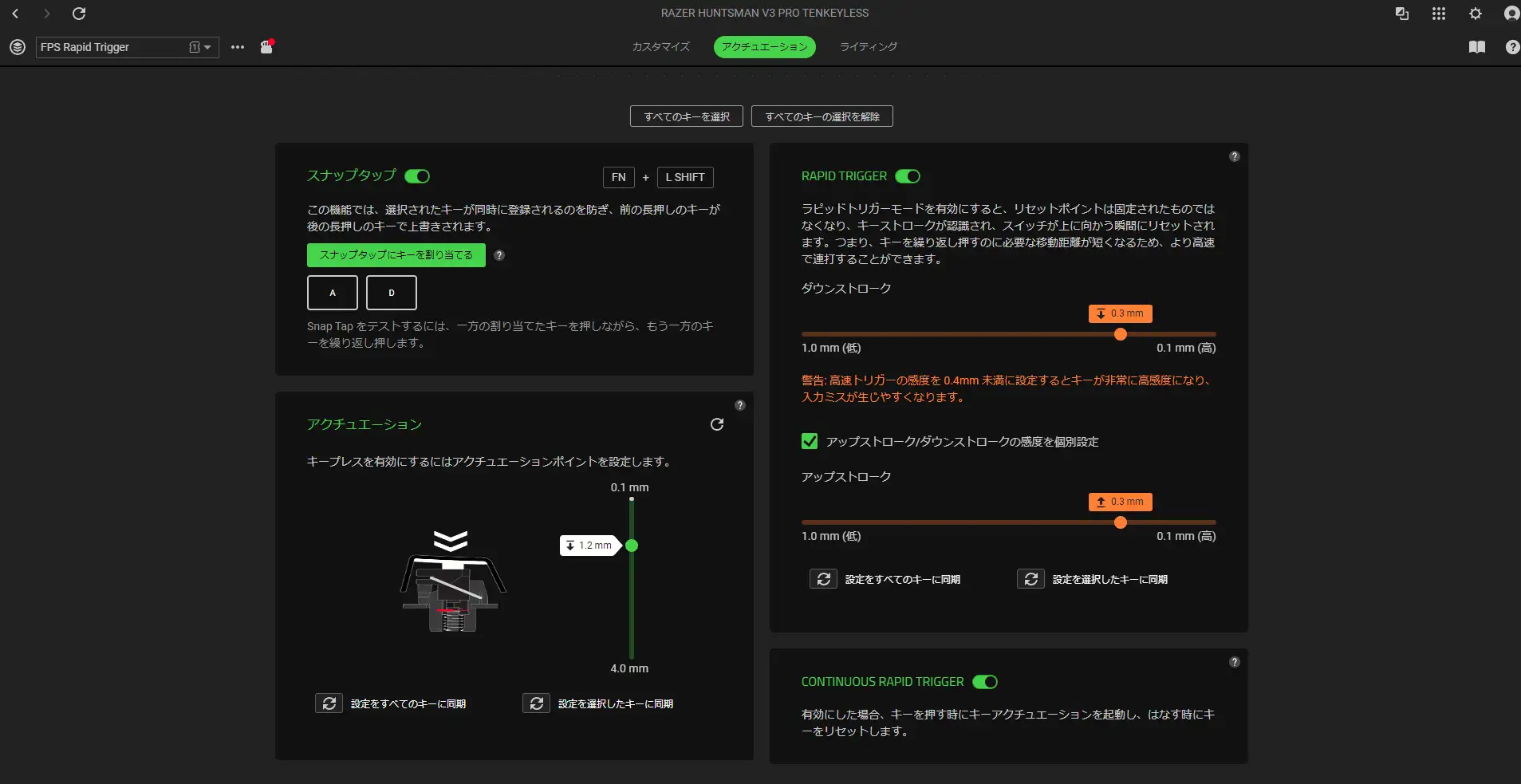Click sync-selected-keys icon in Actuation panel
The width and height of the screenshot is (1521, 784).
[536, 703]
